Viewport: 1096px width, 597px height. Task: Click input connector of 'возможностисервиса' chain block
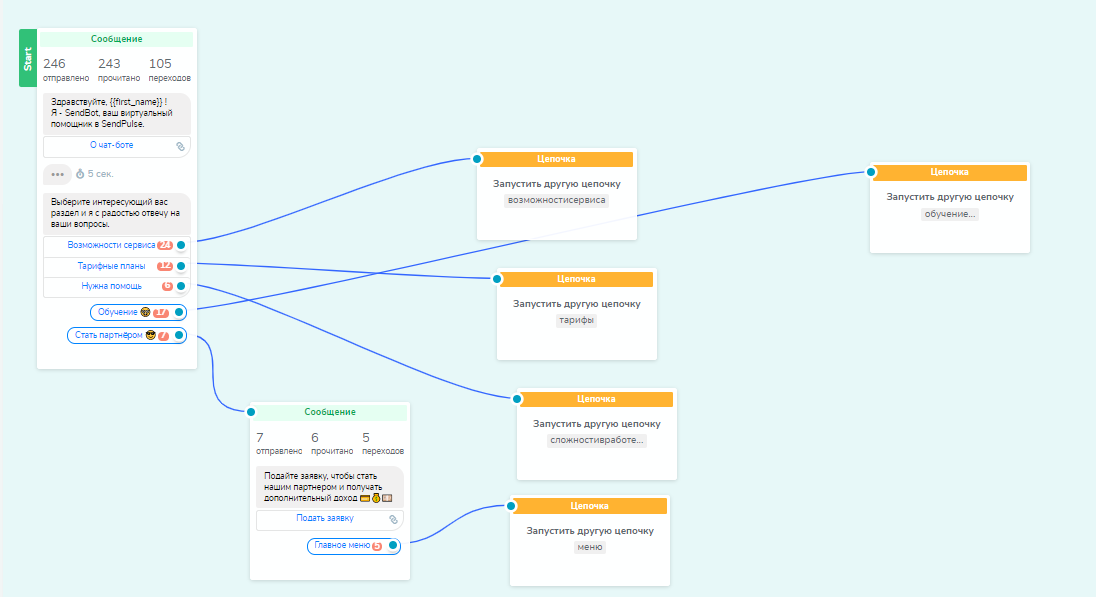[x=477, y=159]
